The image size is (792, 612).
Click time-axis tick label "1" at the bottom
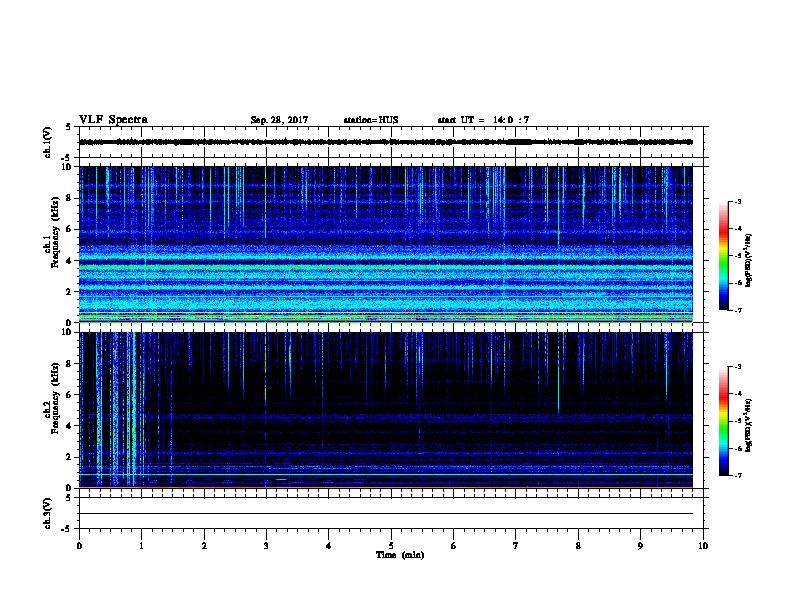[x=141, y=546]
